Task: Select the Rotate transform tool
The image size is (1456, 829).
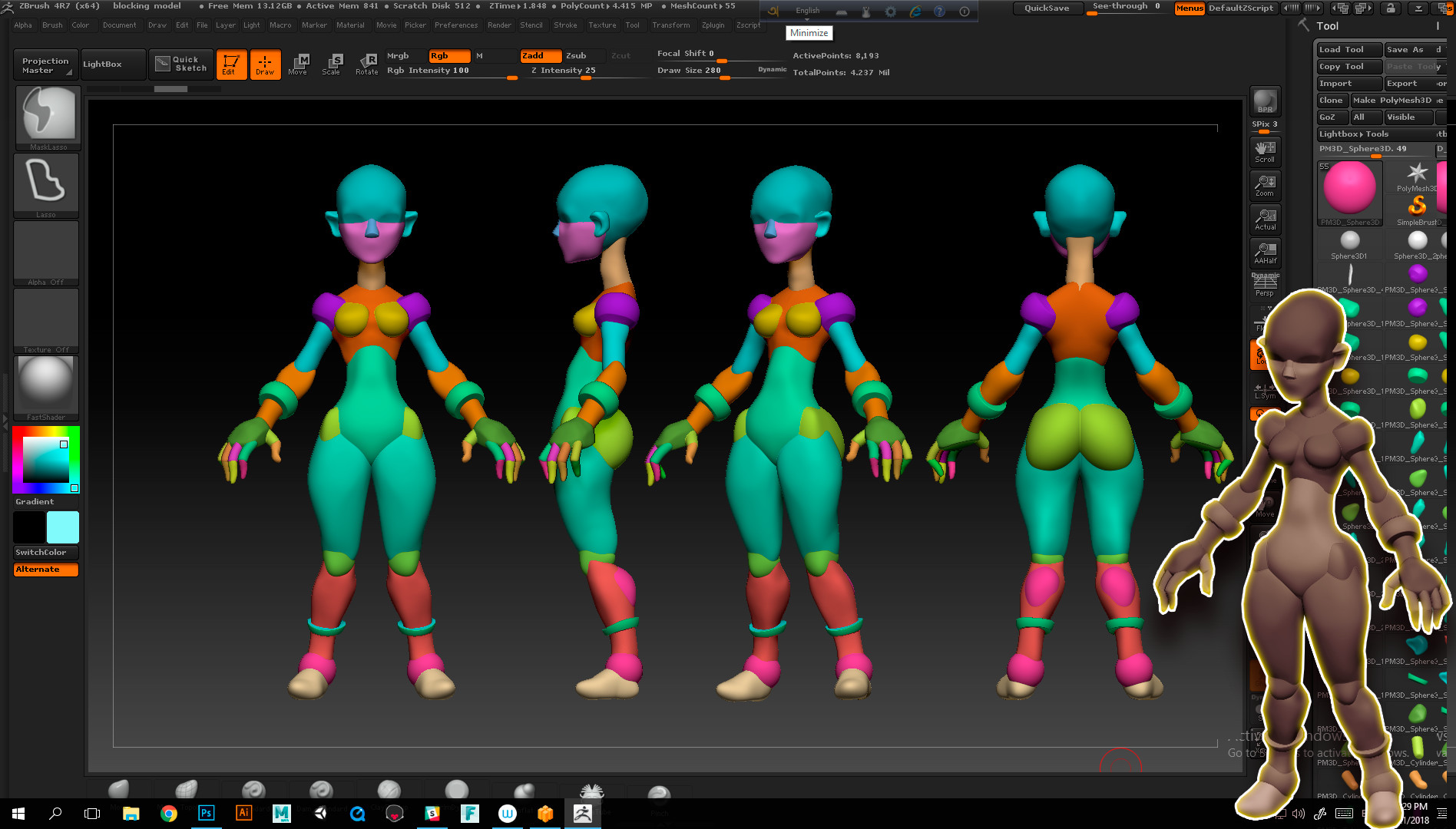Action: tap(367, 64)
